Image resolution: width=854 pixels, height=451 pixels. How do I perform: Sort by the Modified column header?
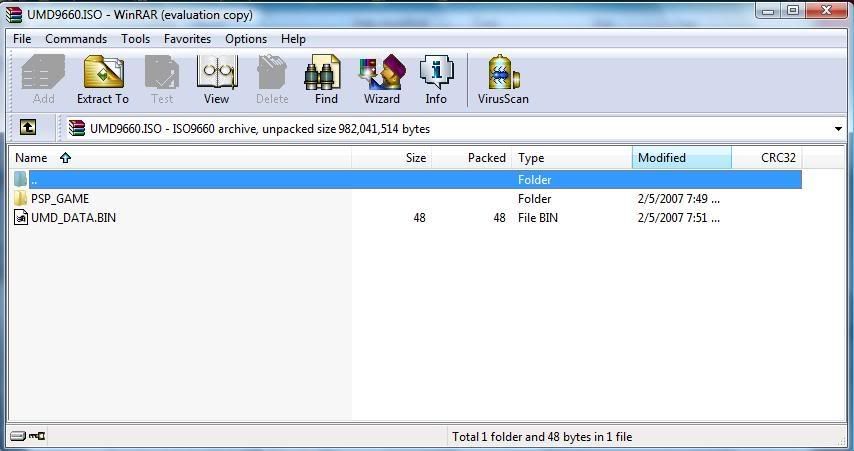point(682,158)
